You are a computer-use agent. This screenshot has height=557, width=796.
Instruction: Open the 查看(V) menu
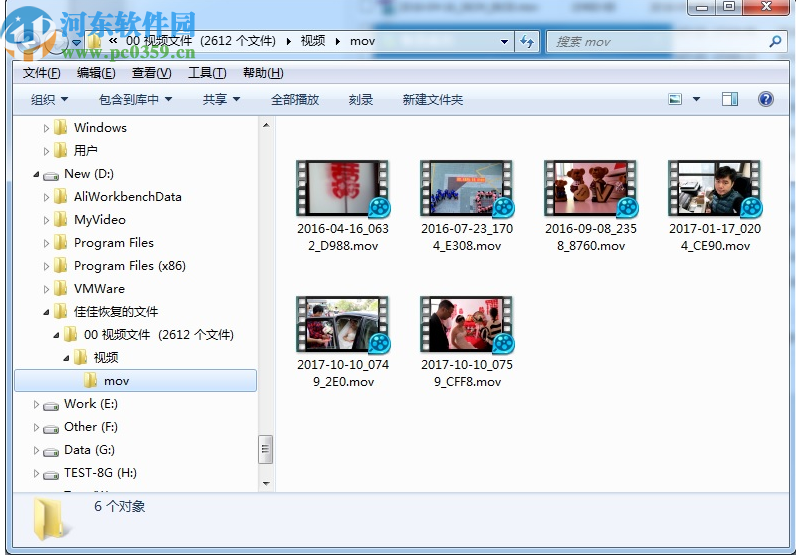pos(151,73)
